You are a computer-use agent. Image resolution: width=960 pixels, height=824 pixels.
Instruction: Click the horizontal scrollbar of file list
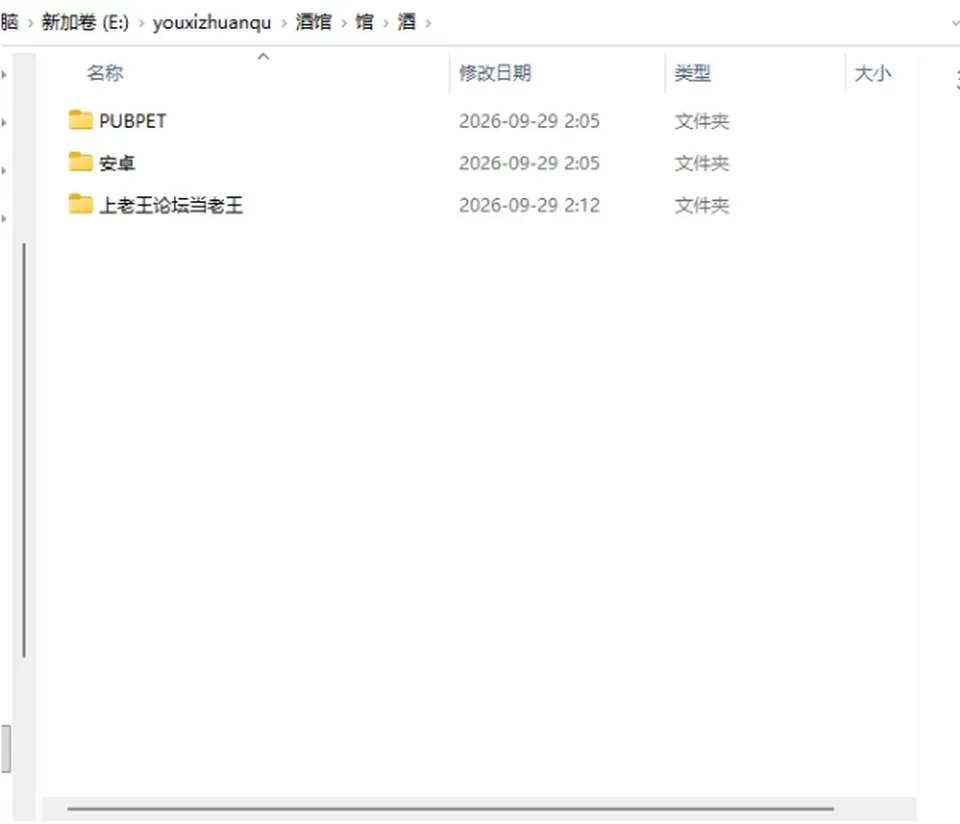(450, 808)
